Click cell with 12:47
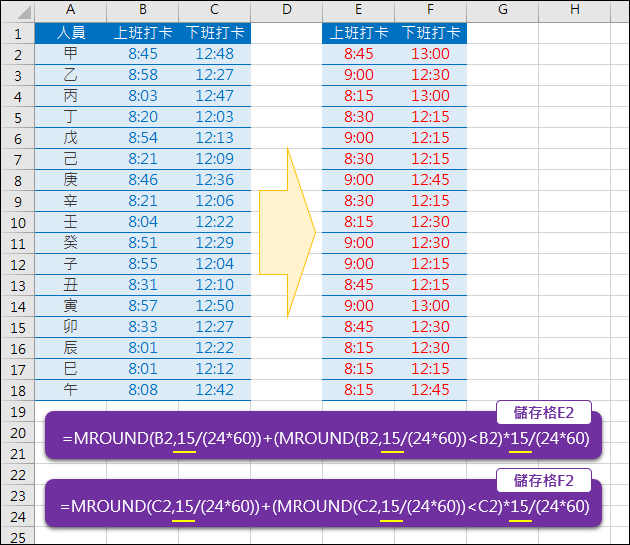Image resolution: width=630 pixels, height=545 pixels. click(215, 96)
